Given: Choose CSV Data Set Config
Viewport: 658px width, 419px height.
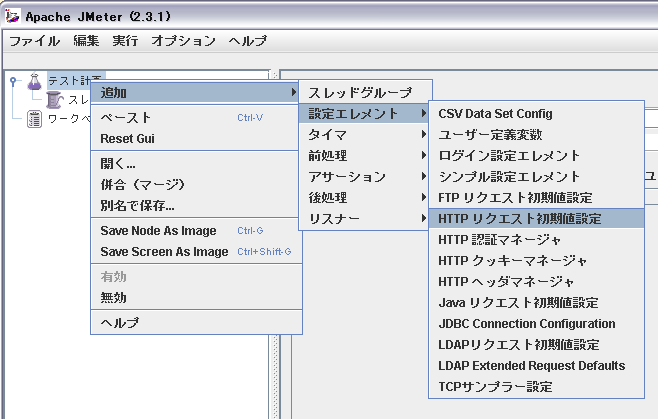Looking at the screenshot, I should tap(495, 113).
